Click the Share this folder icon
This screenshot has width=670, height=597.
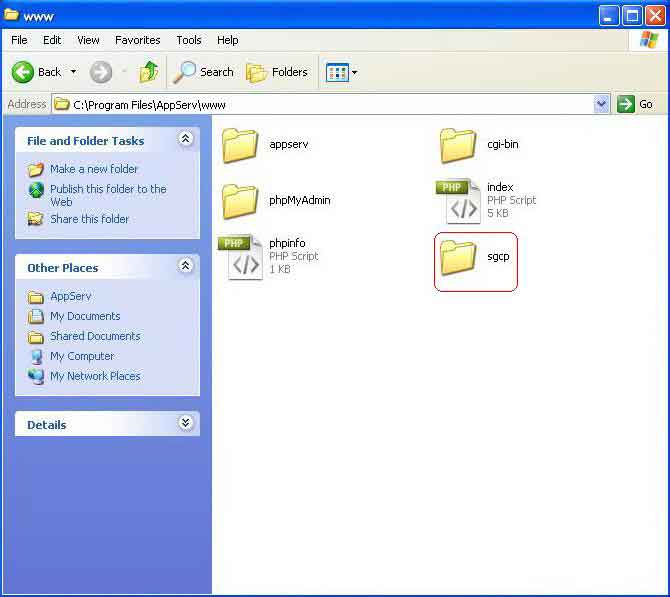pos(35,219)
